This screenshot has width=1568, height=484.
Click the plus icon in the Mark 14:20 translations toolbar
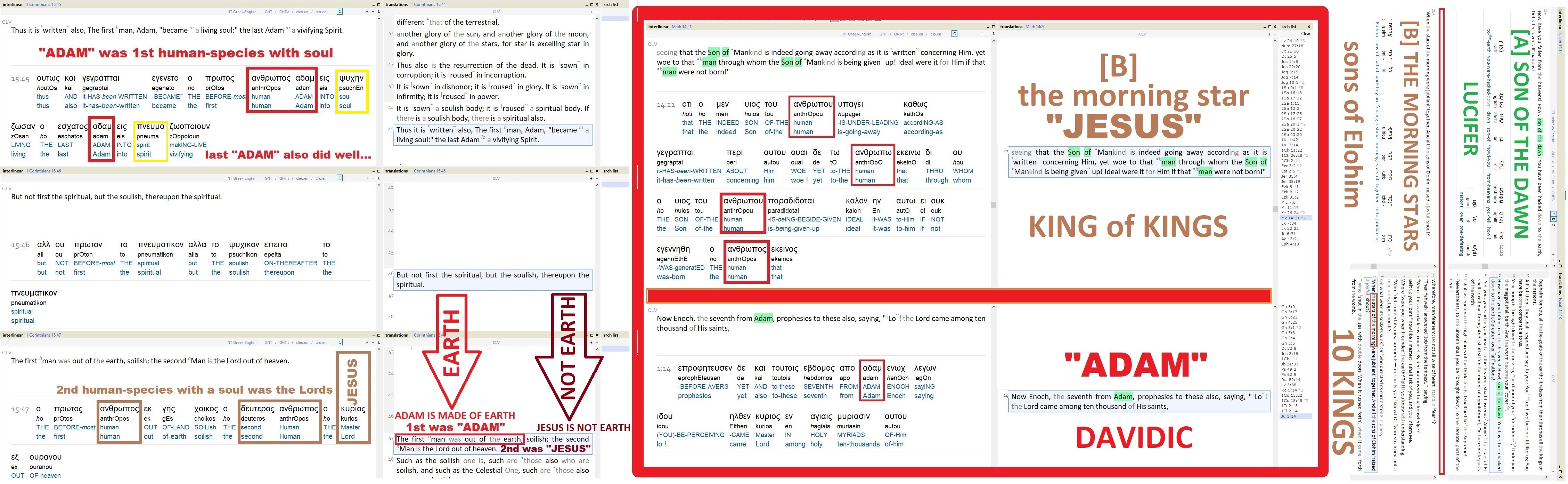click(1269, 34)
